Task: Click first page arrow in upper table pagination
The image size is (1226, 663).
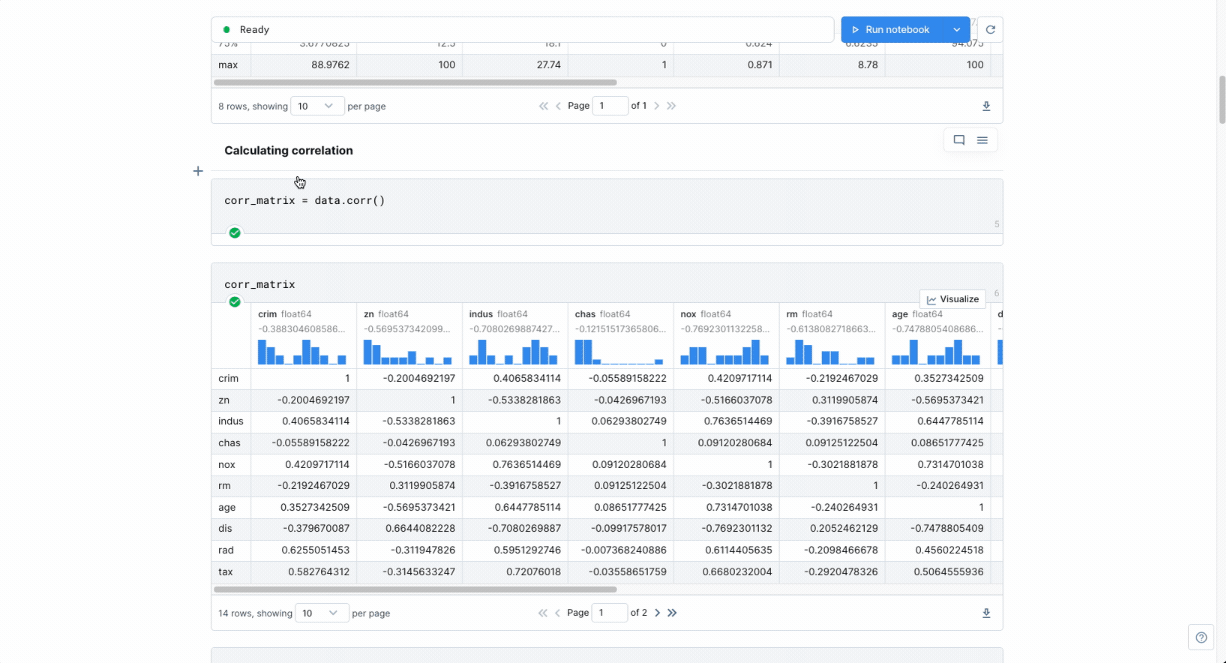Action: [x=544, y=106]
